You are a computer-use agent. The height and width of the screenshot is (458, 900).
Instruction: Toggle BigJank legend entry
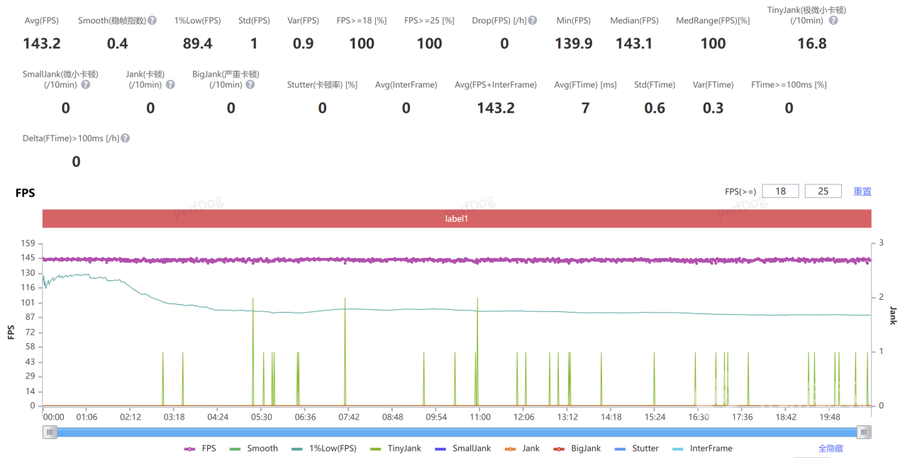coord(577,448)
